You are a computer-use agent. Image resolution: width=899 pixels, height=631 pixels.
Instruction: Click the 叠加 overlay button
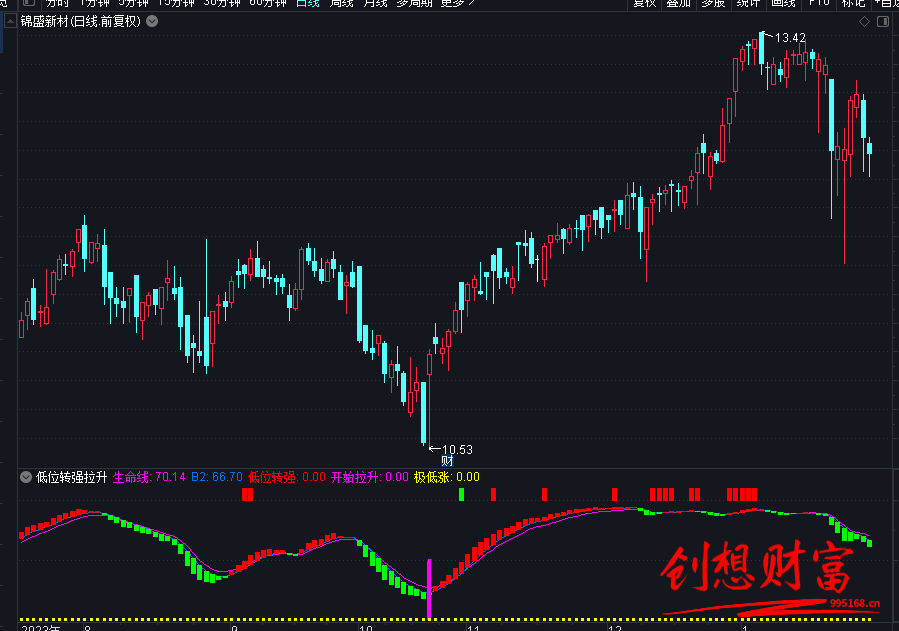679,3
